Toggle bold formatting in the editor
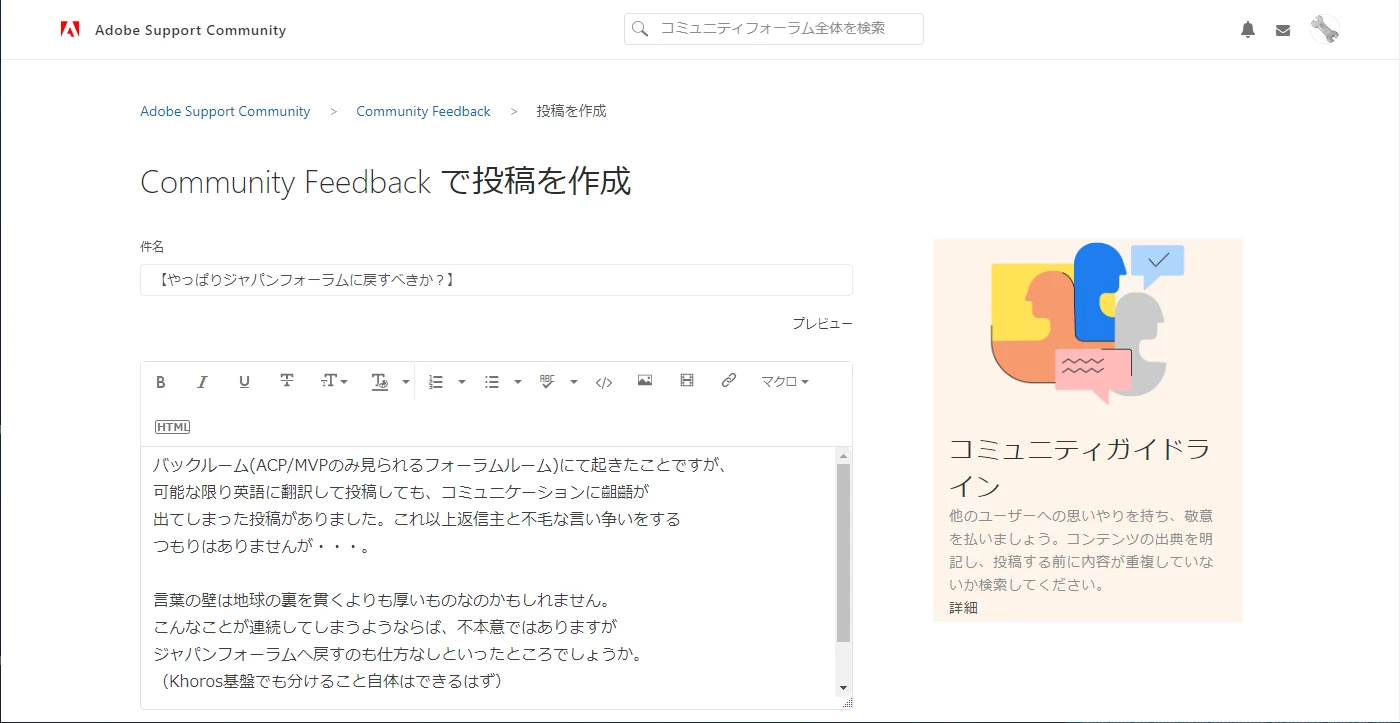 point(160,382)
